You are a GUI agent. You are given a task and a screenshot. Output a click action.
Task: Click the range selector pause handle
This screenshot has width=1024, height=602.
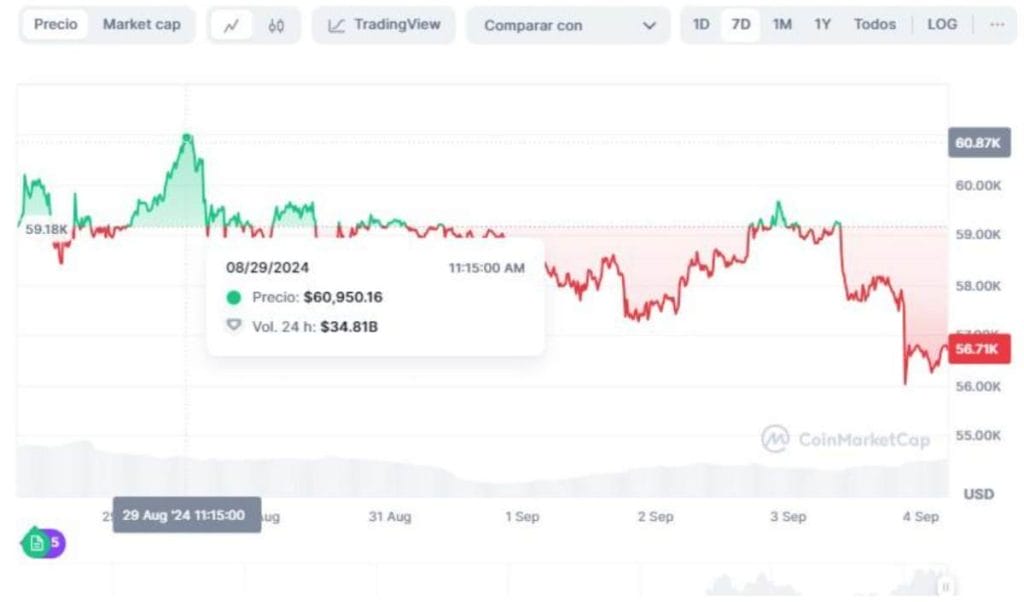click(945, 586)
